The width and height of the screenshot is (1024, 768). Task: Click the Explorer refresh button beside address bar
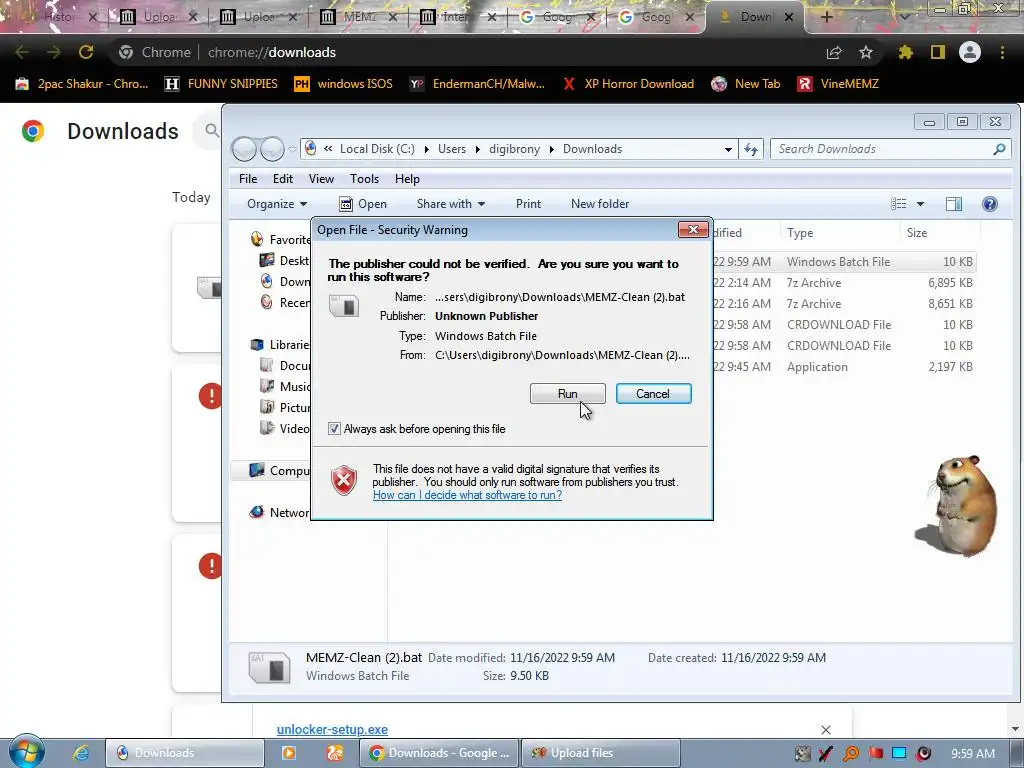[751, 149]
